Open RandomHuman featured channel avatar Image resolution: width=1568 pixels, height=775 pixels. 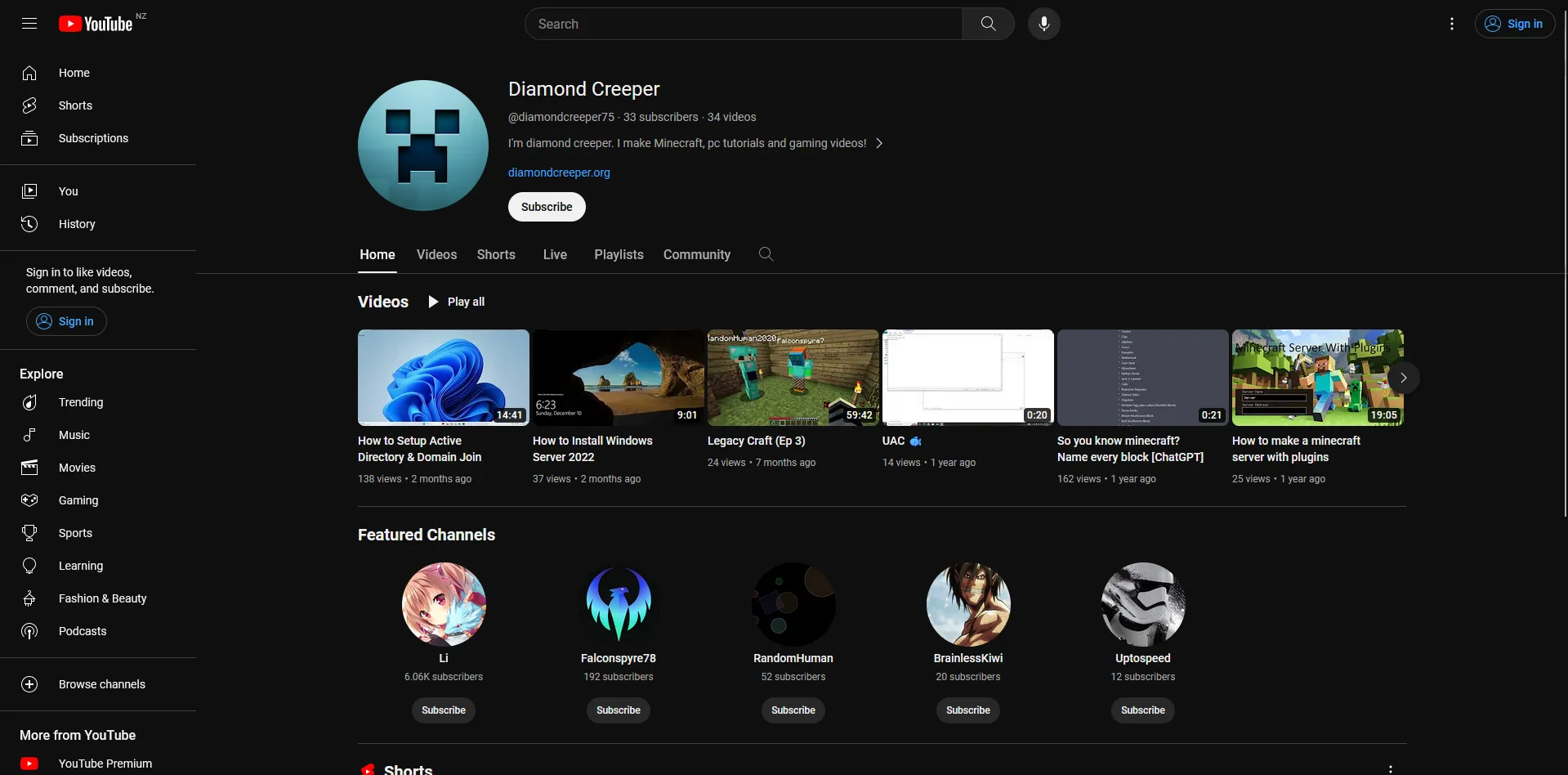(x=793, y=604)
